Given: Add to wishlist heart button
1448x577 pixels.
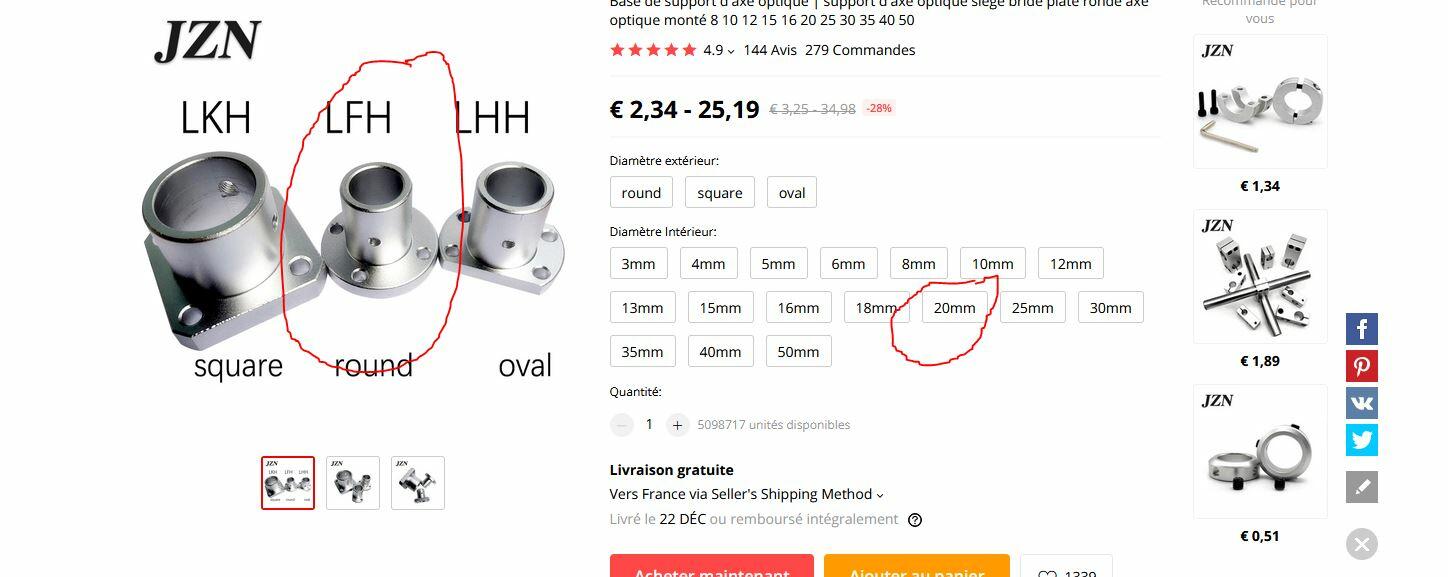Looking at the screenshot, I should coord(1066,566).
